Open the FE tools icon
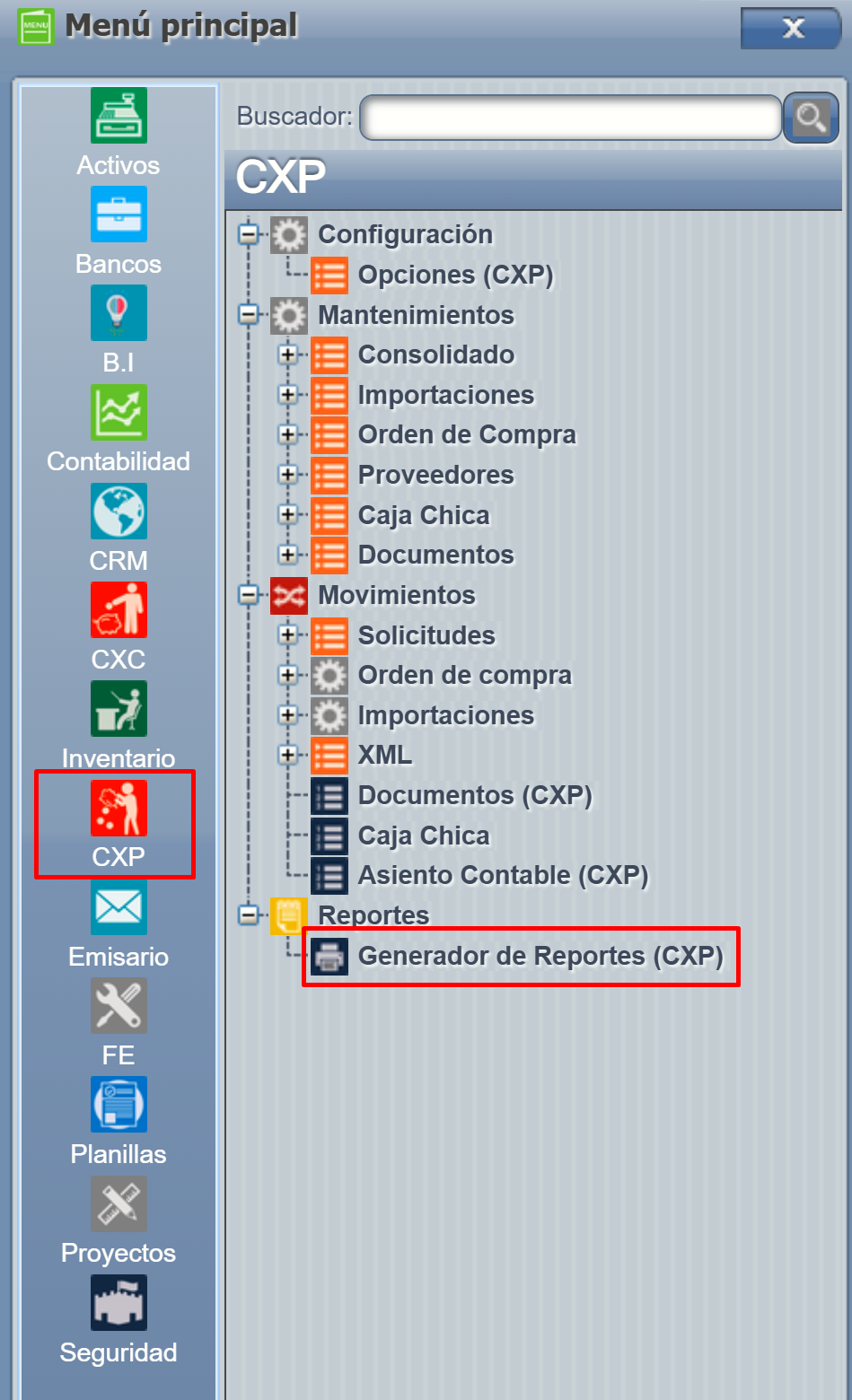 119,1006
